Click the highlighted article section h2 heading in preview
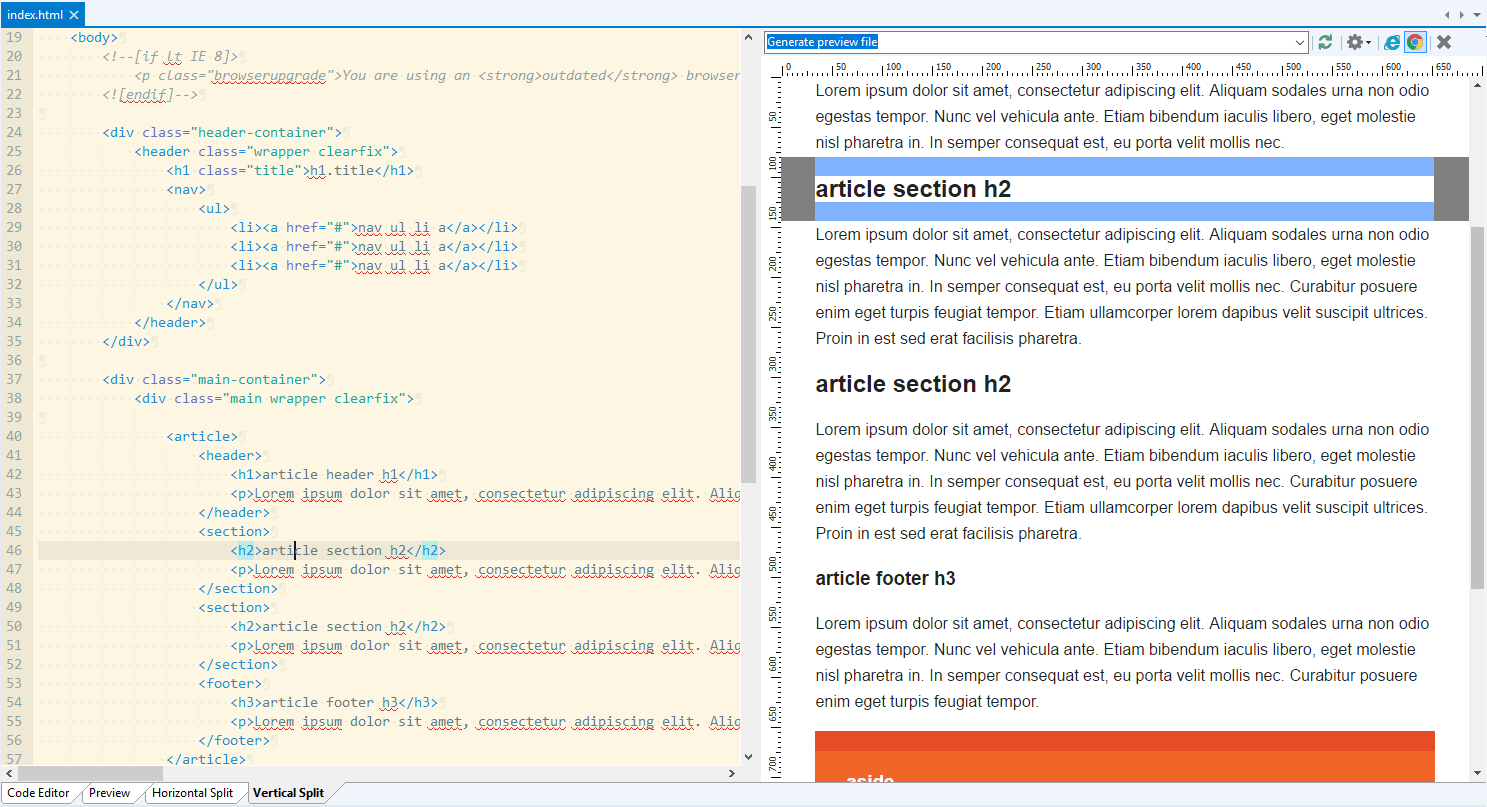1487x807 pixels. 913,189
